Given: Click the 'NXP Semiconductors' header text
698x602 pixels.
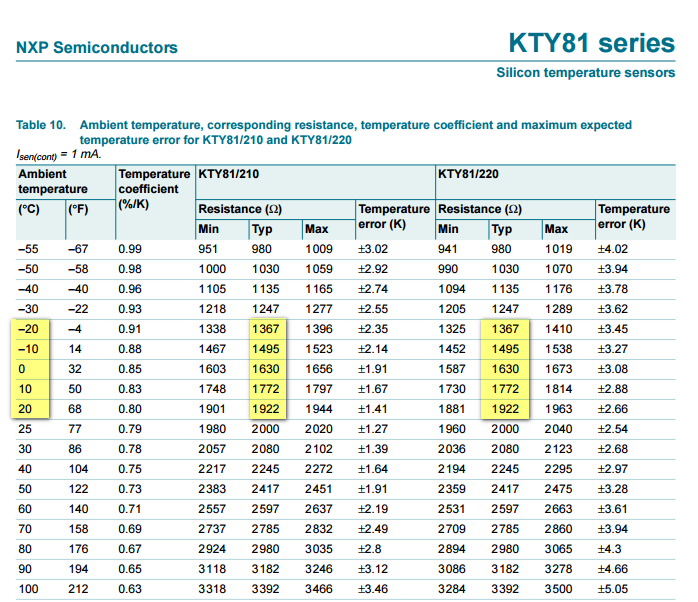Looking at the screenshot, I should click(97, 47).
